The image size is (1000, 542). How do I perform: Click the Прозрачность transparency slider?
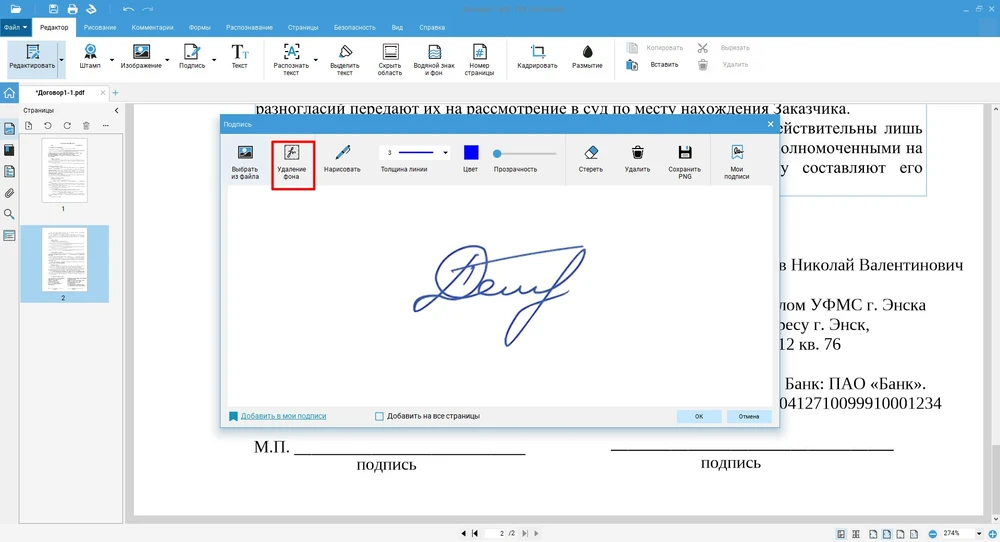525,153
